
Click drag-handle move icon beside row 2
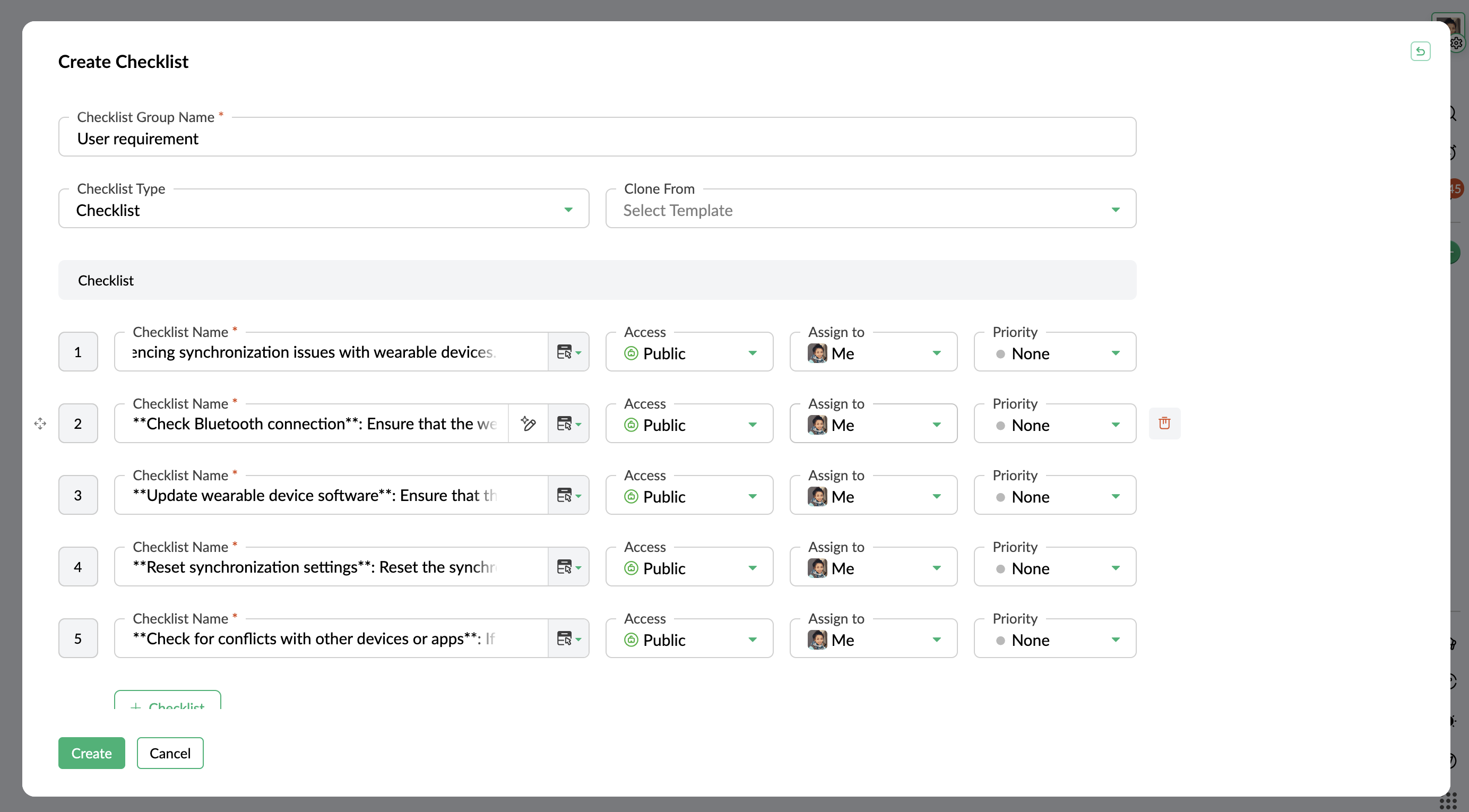pos(40,423)
